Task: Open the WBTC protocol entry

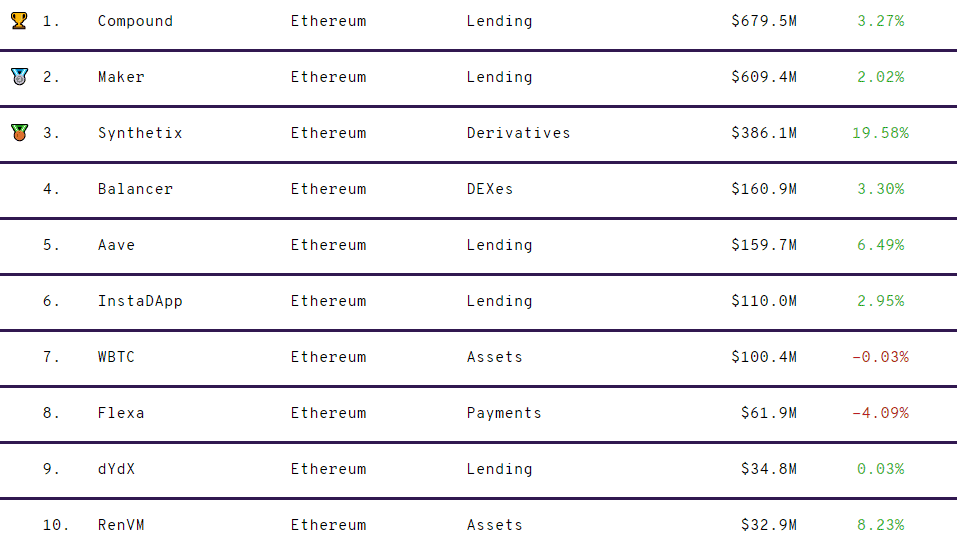Action: click(x=116, y=357)
